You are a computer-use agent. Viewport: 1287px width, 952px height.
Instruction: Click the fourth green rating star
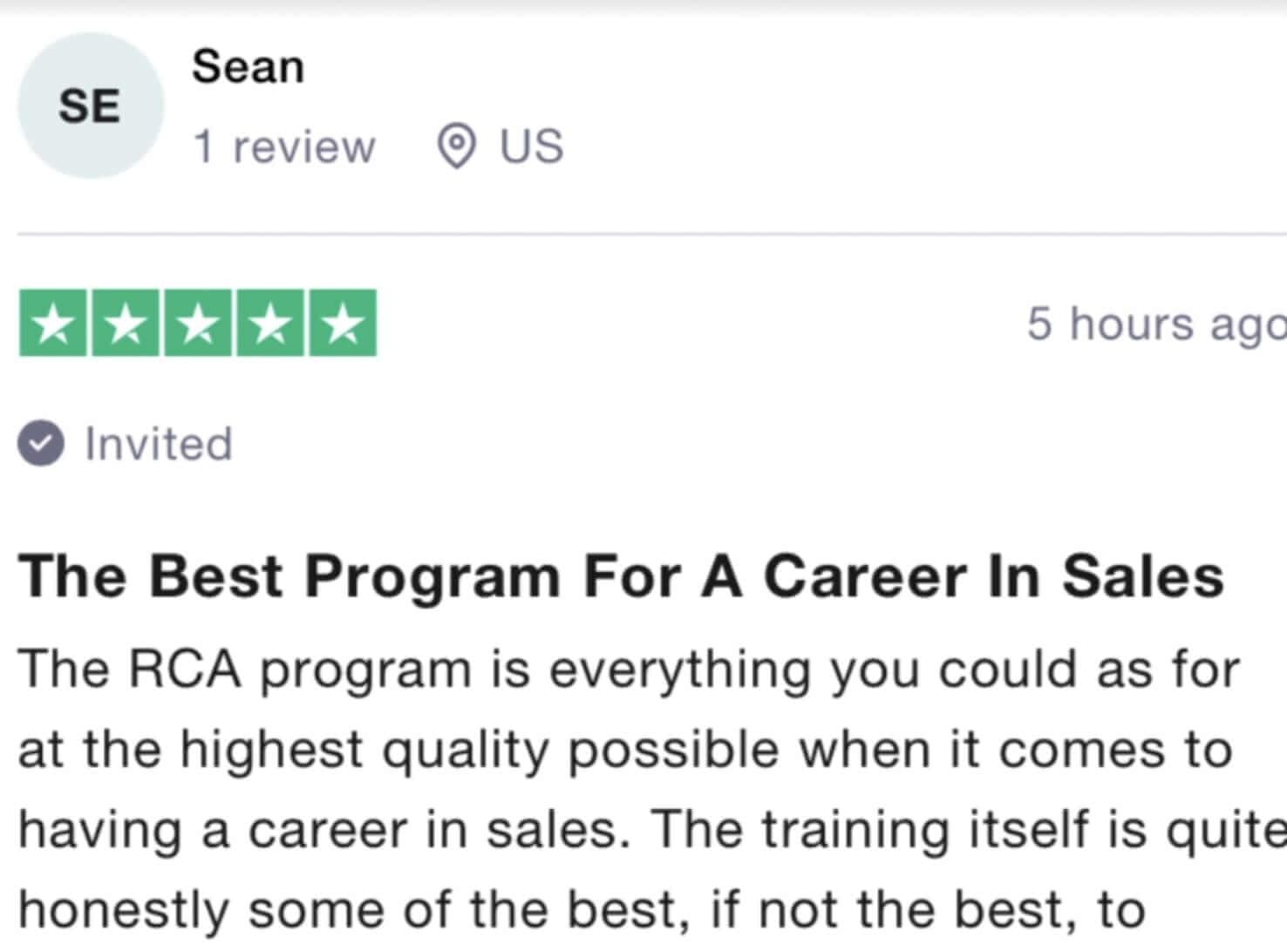pos(271,323)
